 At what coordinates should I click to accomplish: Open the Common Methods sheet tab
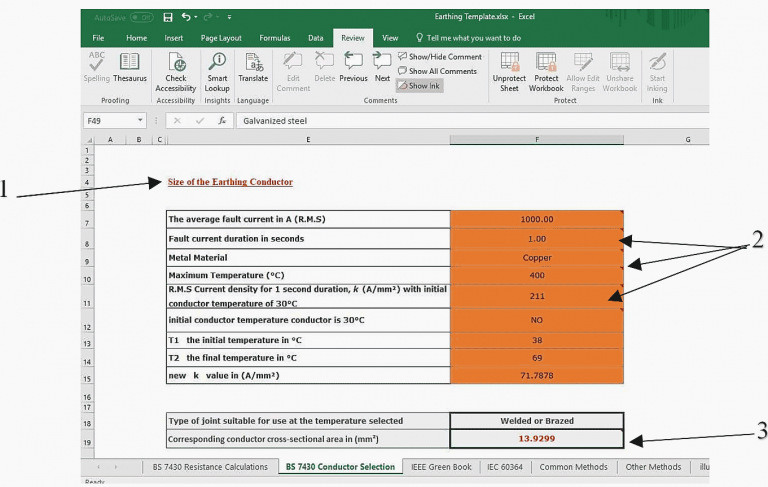[574, 467]
